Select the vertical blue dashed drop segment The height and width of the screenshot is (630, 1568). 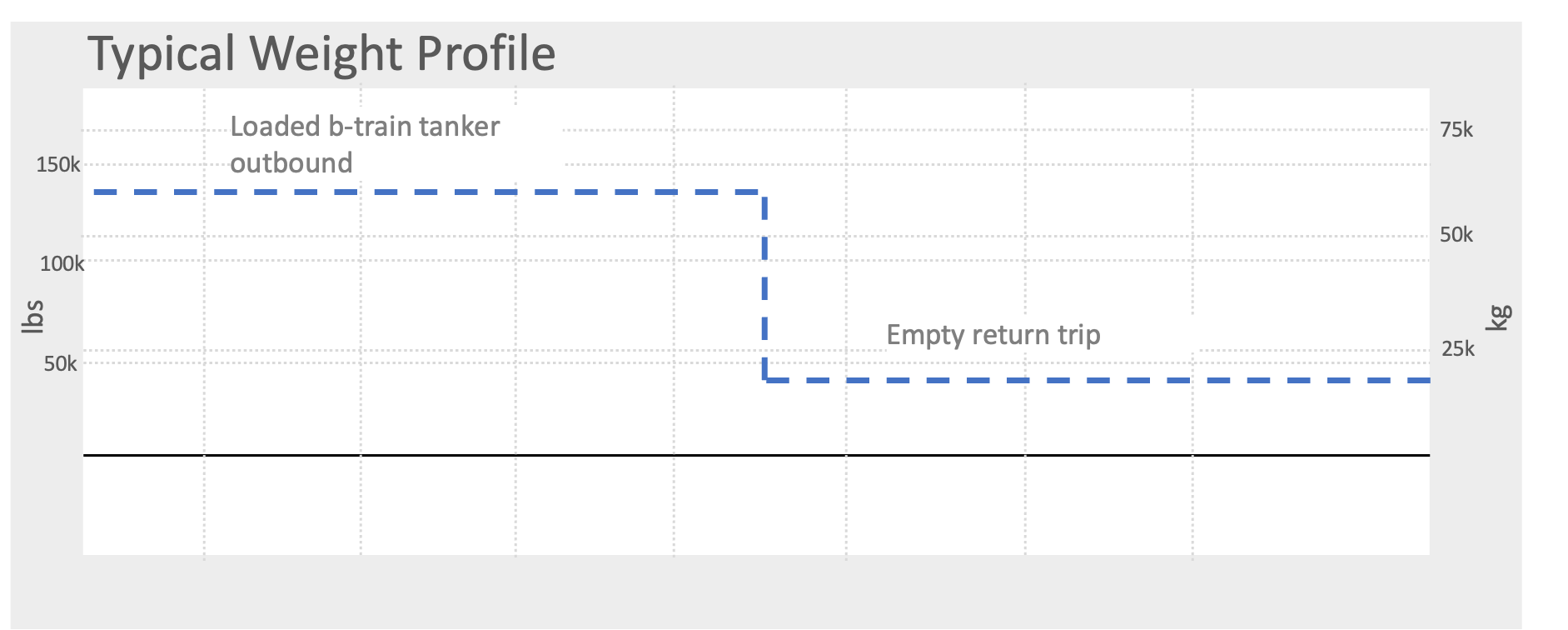764,287
